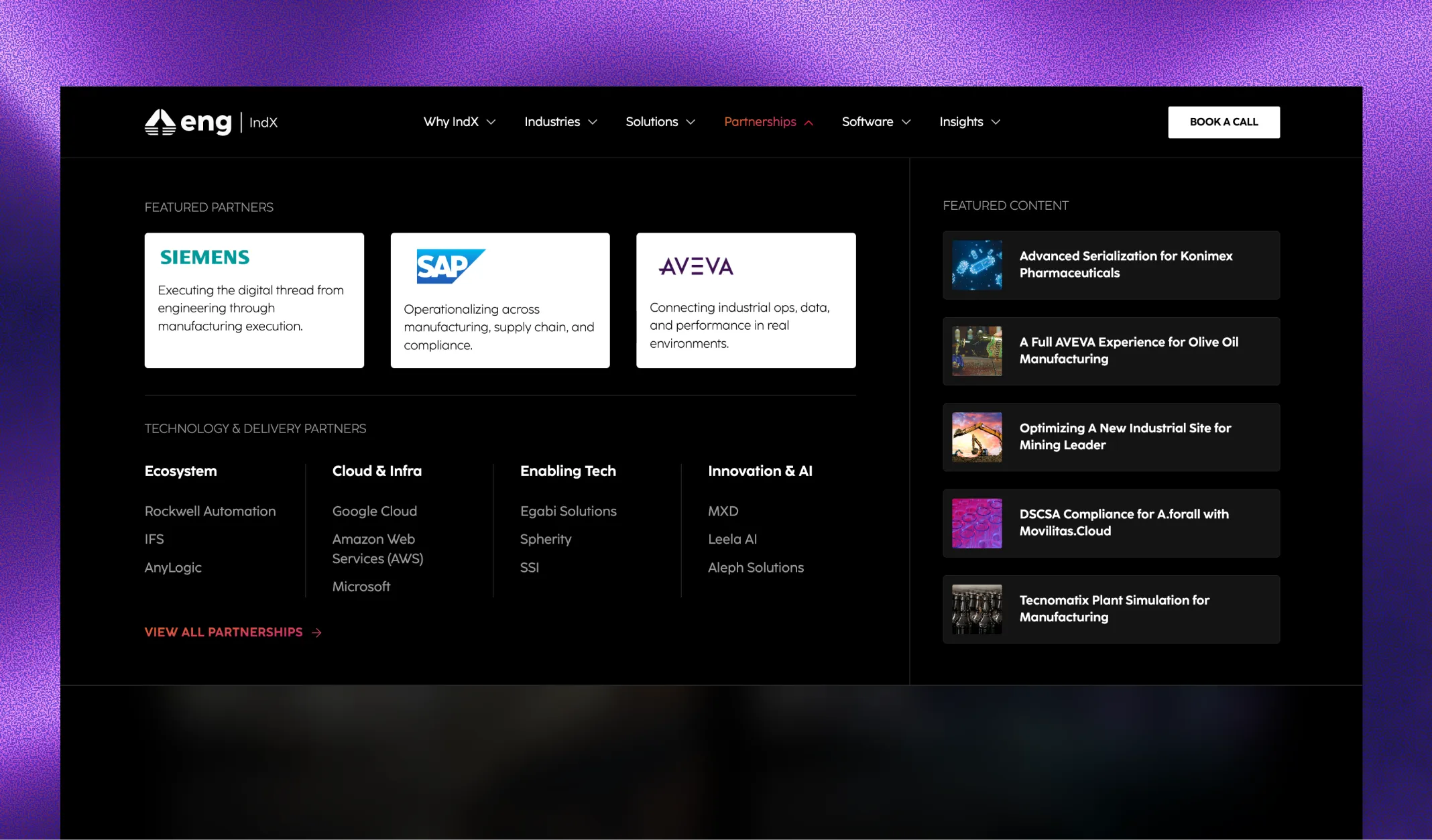The height and width of the screenshot is (840, 1432).
Task: Click the Siemens logo in featured partners
Action: (204, 257)
